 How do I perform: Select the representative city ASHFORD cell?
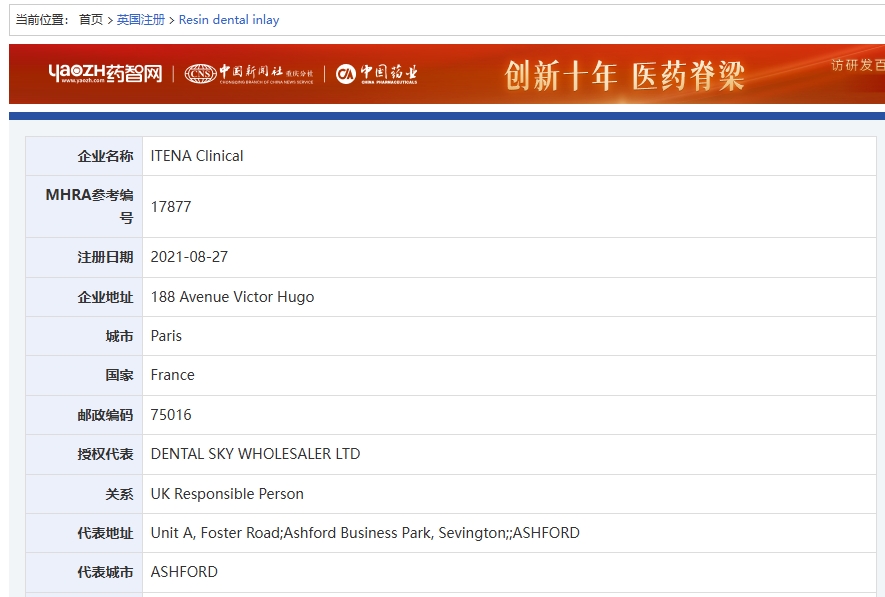click(509, 572)
